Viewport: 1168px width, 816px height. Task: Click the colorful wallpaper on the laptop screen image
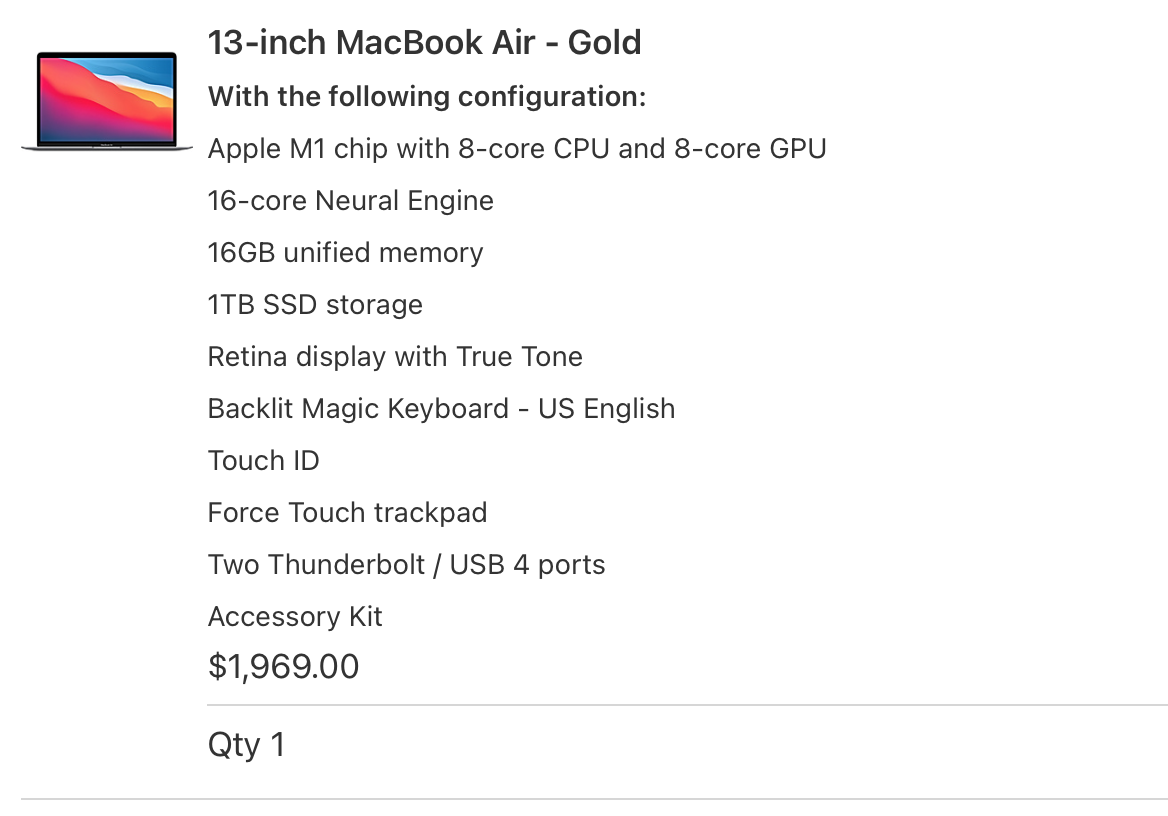107,98
